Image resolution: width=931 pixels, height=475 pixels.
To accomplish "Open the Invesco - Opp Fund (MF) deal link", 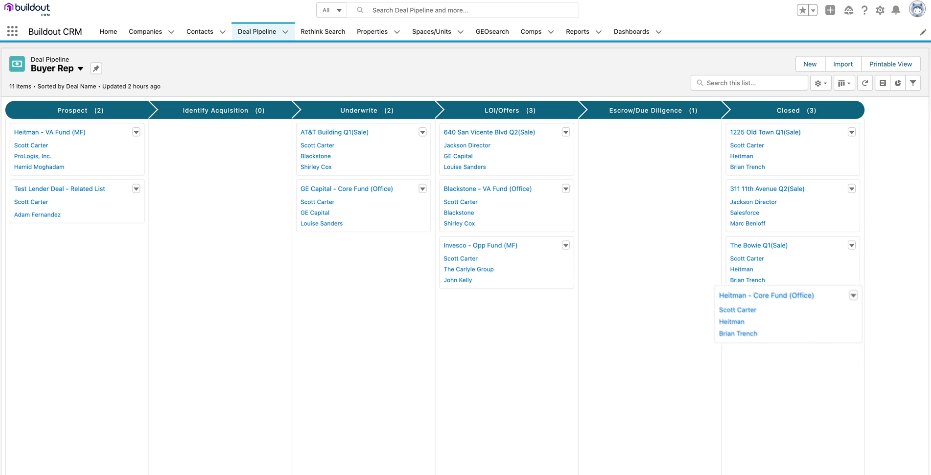I will coord(481,245).
